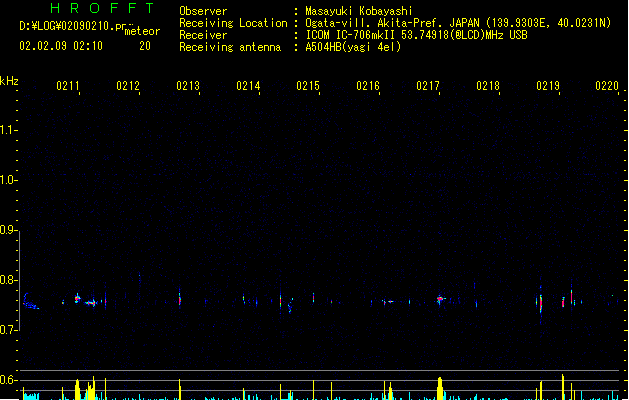Click the tall yellow intensity bar below 0217
Image resolution: width=629 pixels, height=400 pixels.
pos(440,388)
